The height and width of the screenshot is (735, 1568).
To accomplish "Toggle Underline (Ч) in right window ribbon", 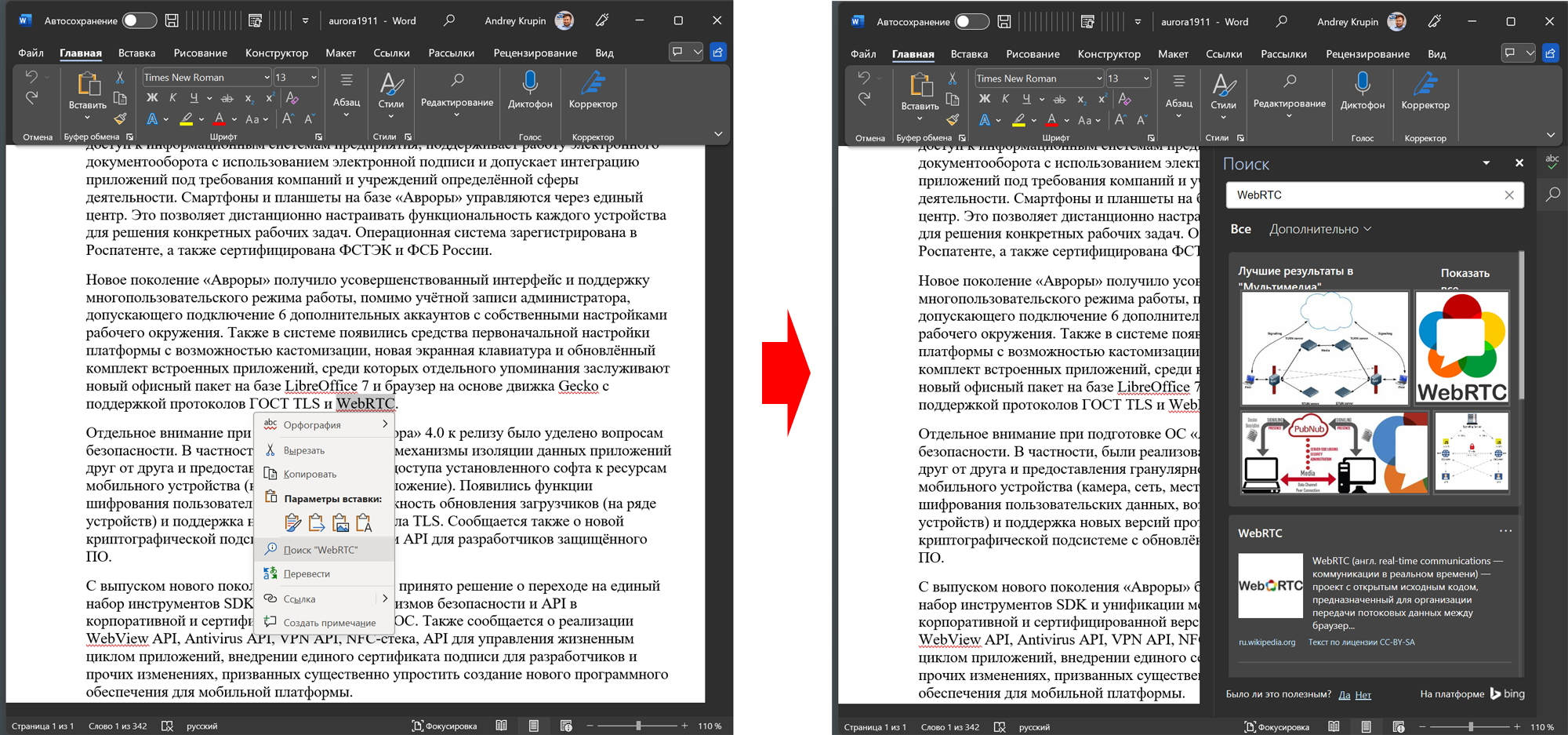I will click(1026, 99).
